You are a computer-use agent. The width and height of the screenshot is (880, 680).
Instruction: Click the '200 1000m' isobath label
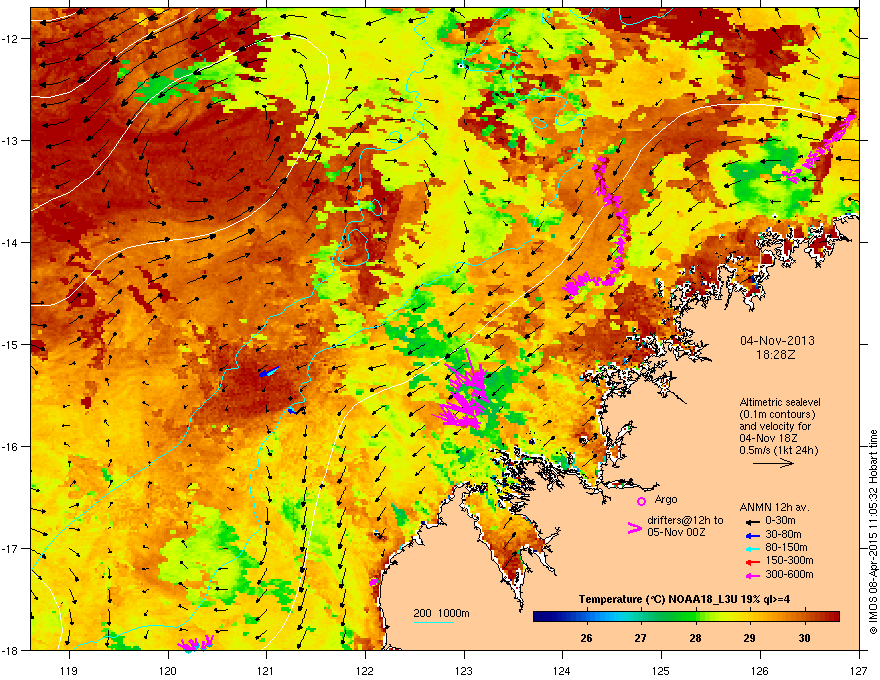click(441, 613)
